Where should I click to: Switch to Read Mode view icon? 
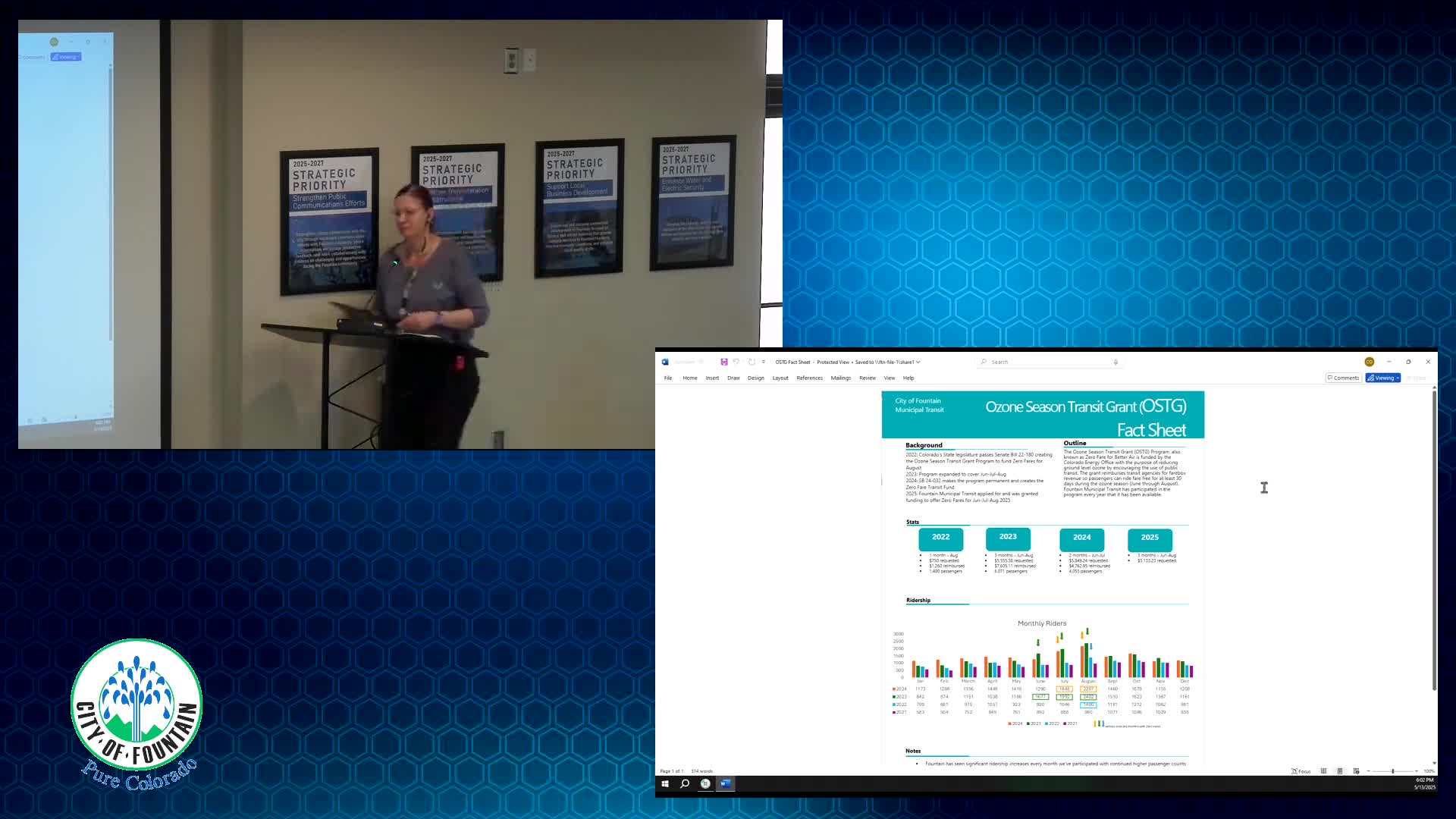[x=1323, y=771]
